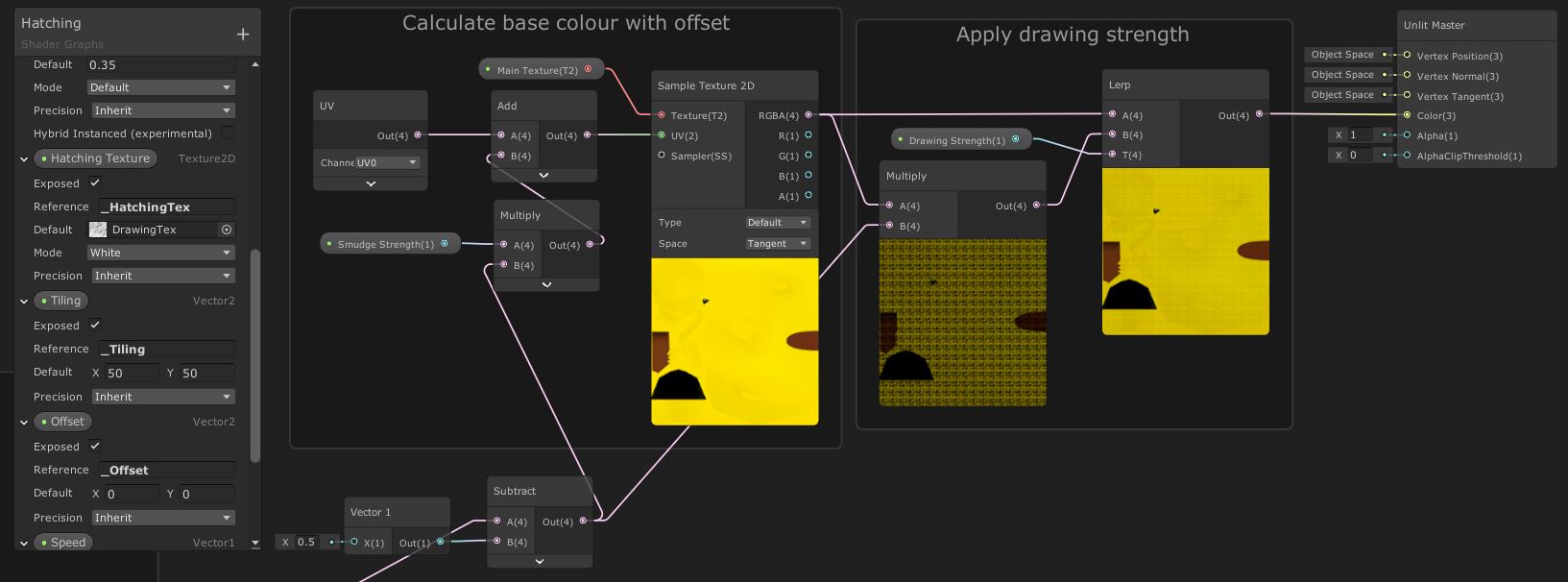Open the UV Channel dropdown showing UV0

(x=387, y=163)
